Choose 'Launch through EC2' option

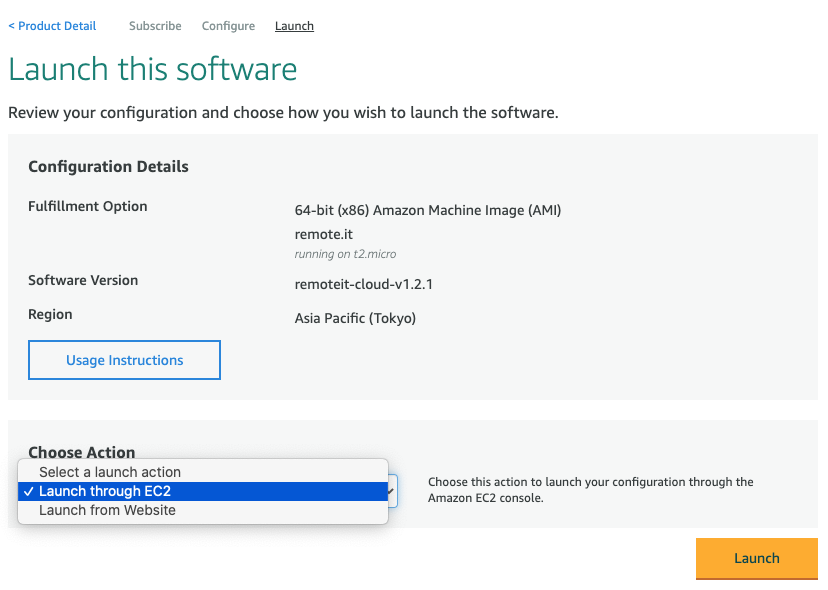click(x=203, y=491)
